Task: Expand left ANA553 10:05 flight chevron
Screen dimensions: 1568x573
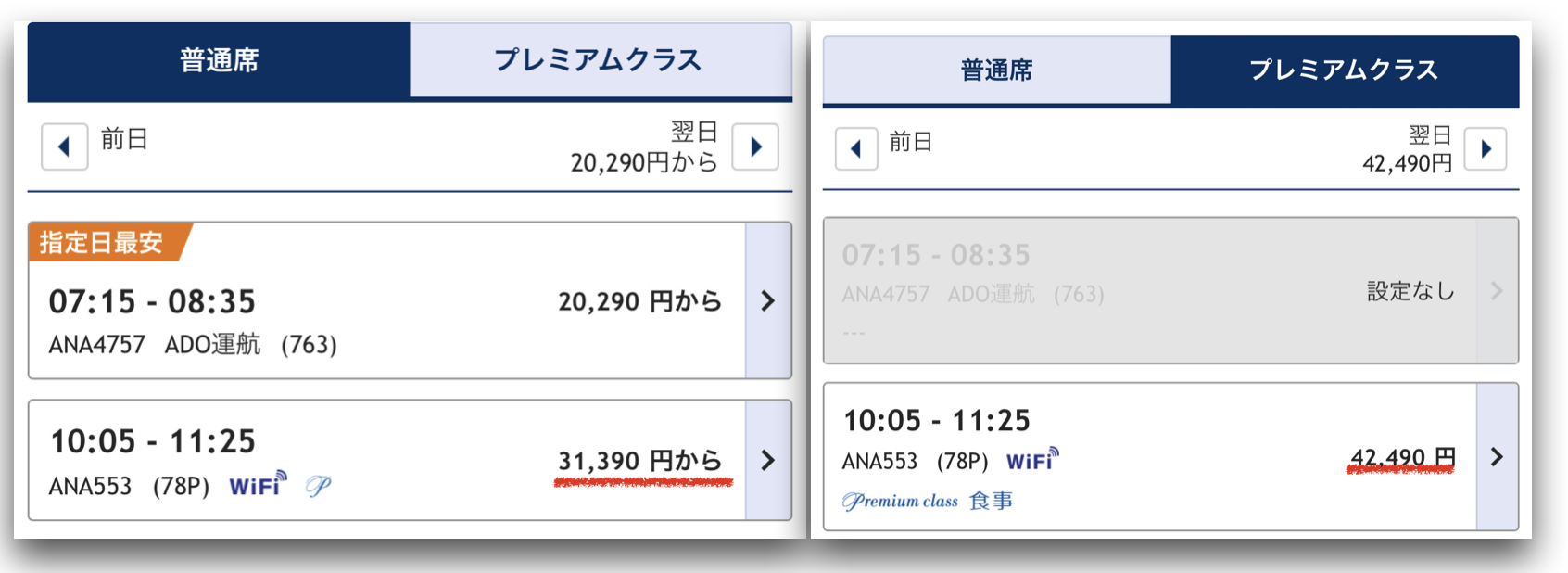Action: tap(768, 460)
